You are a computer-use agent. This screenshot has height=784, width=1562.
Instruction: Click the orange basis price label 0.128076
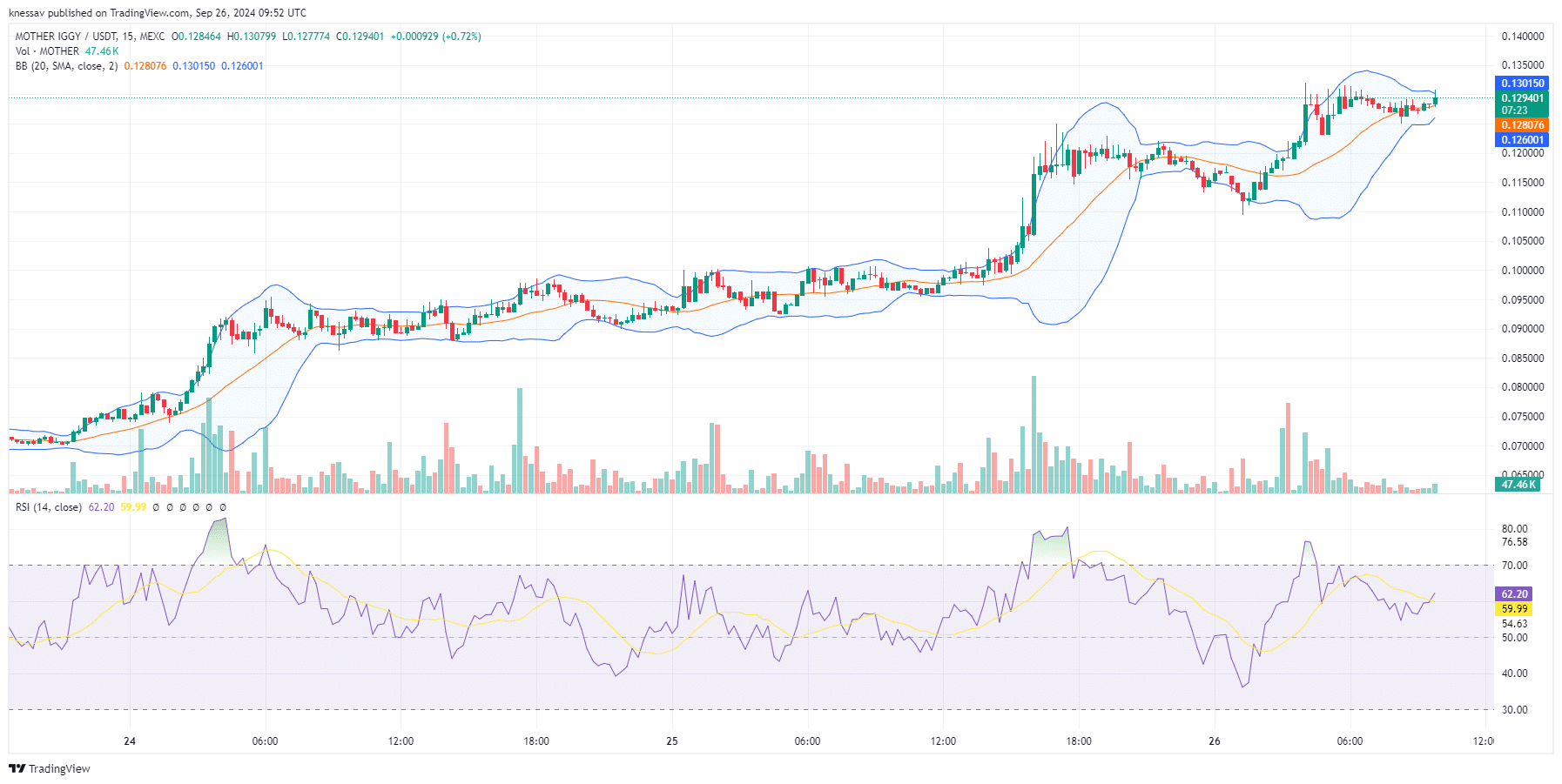coord(1522,125)
